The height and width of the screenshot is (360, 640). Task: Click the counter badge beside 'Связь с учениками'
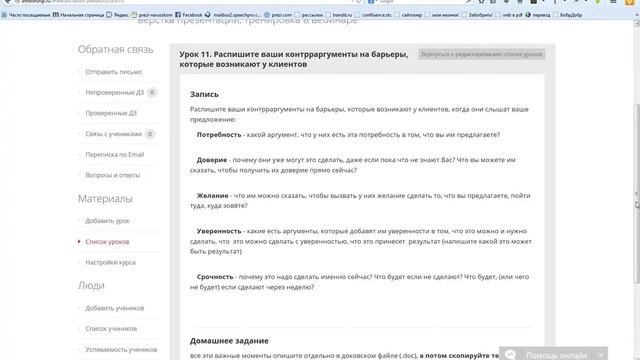[150, 134]
